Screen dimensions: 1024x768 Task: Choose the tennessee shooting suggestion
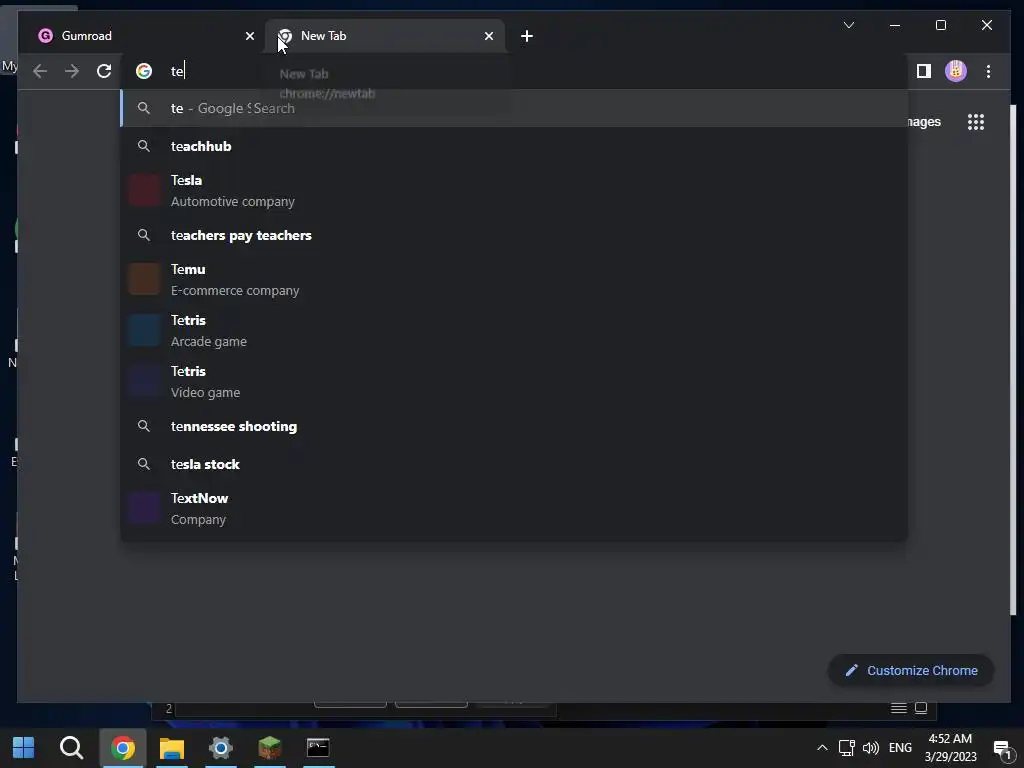click(x=514, y=426)
